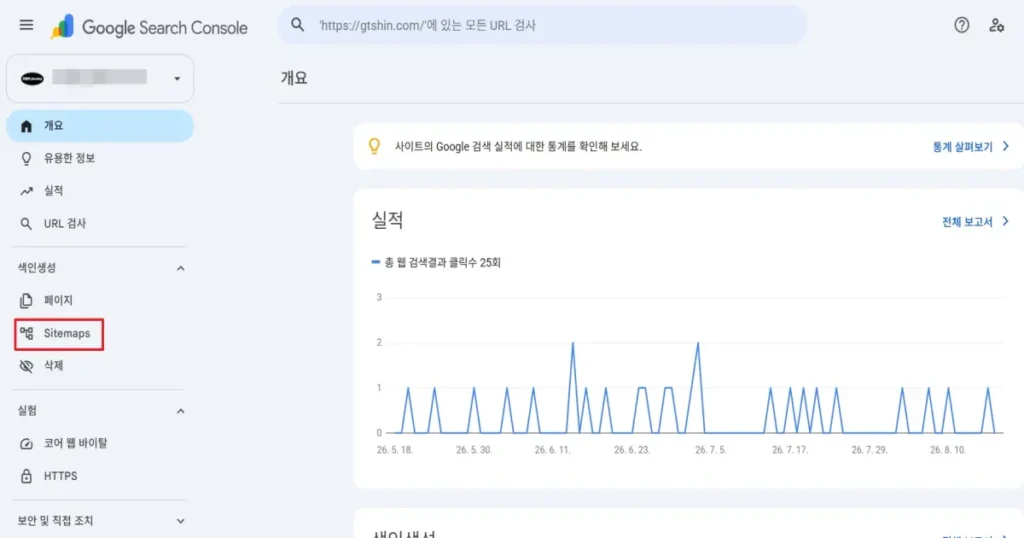1024x538 pixels.
Task: Click the yellow lightbulb in the tip banner
Action: [374, 146]
